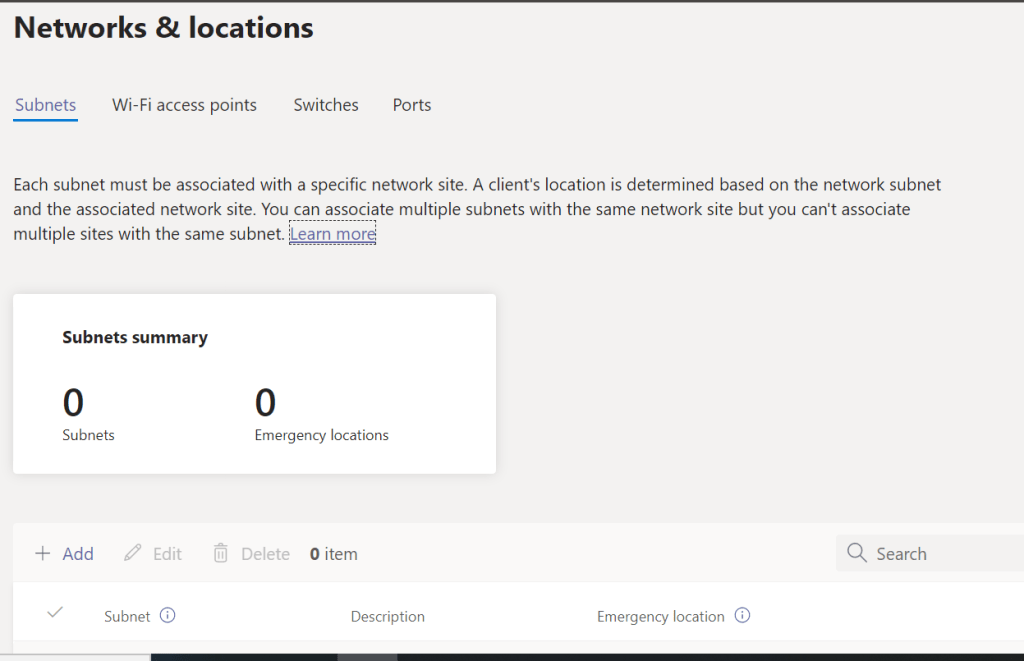Click the Description column header
This screenshot has height=661, width=1024.
pos(387,617)
